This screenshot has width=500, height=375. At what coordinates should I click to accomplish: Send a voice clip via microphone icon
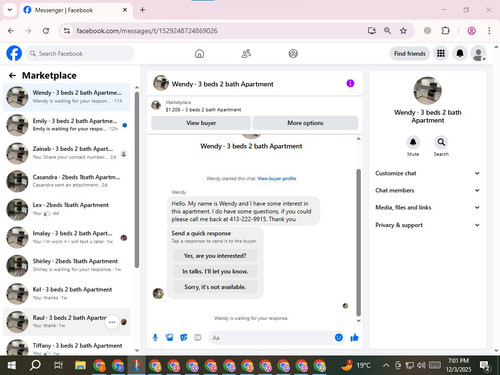(155, 338)
